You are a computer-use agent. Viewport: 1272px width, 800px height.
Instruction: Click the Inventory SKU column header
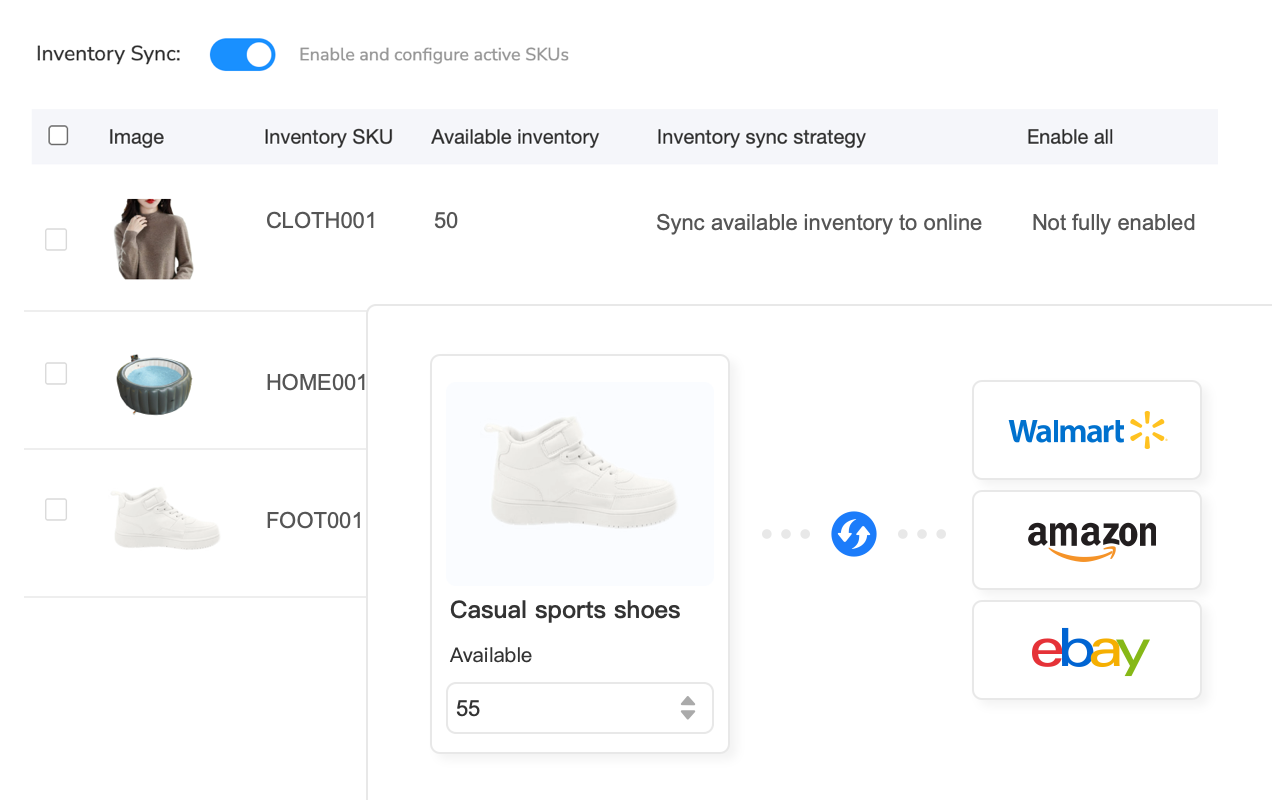pyautogui.click(x=328, y=137)
